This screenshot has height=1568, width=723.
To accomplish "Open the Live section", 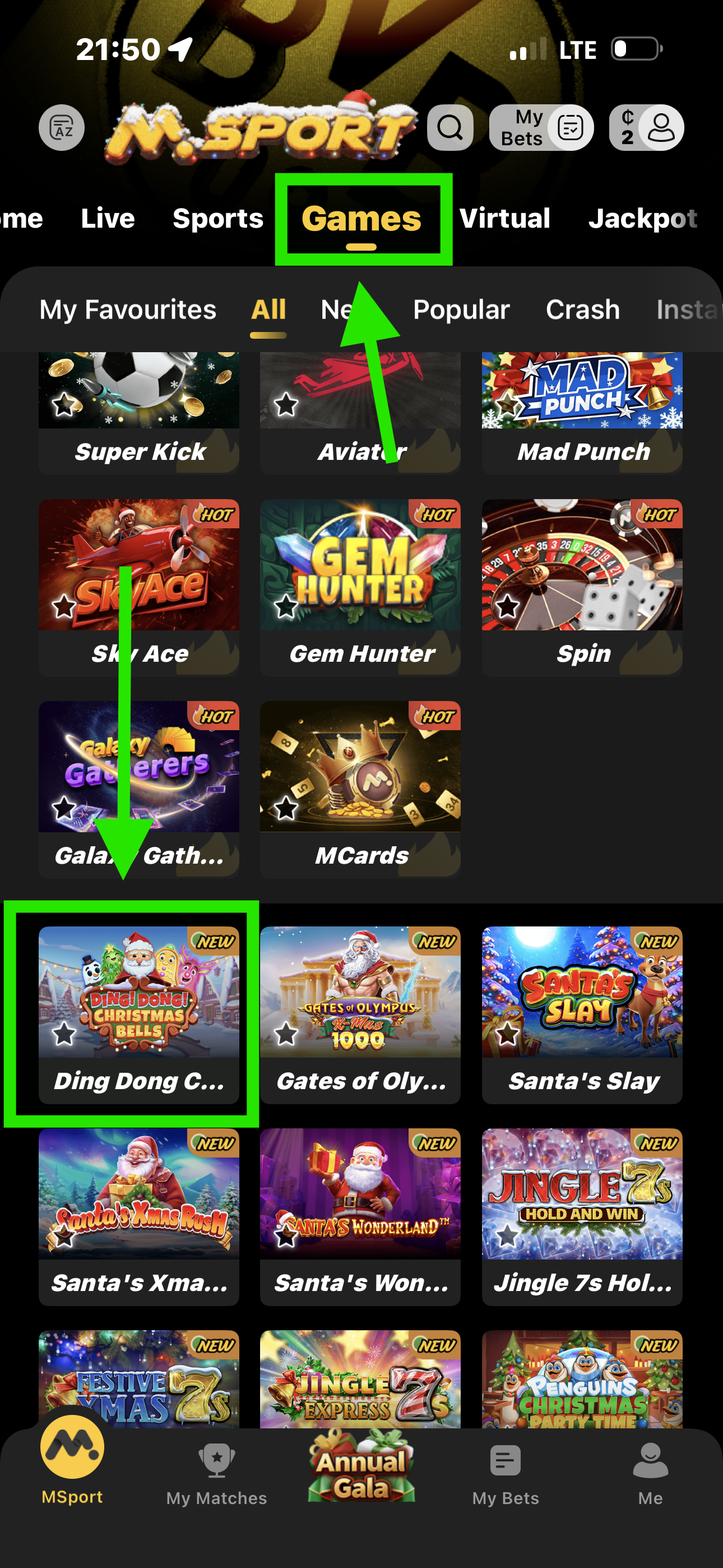I will (x=108, y=219).
